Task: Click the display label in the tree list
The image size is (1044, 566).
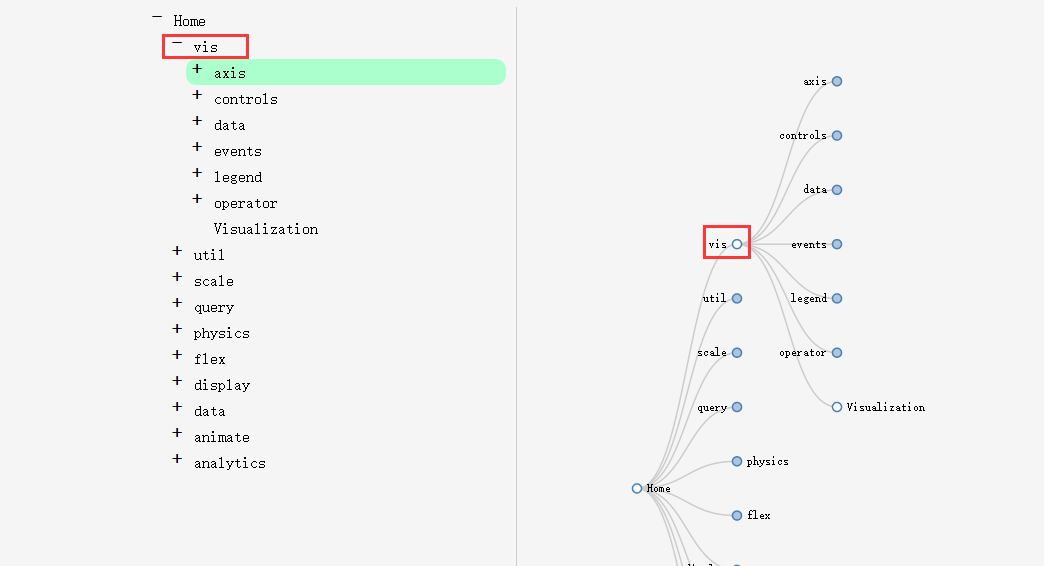Action: pos(222,385)
